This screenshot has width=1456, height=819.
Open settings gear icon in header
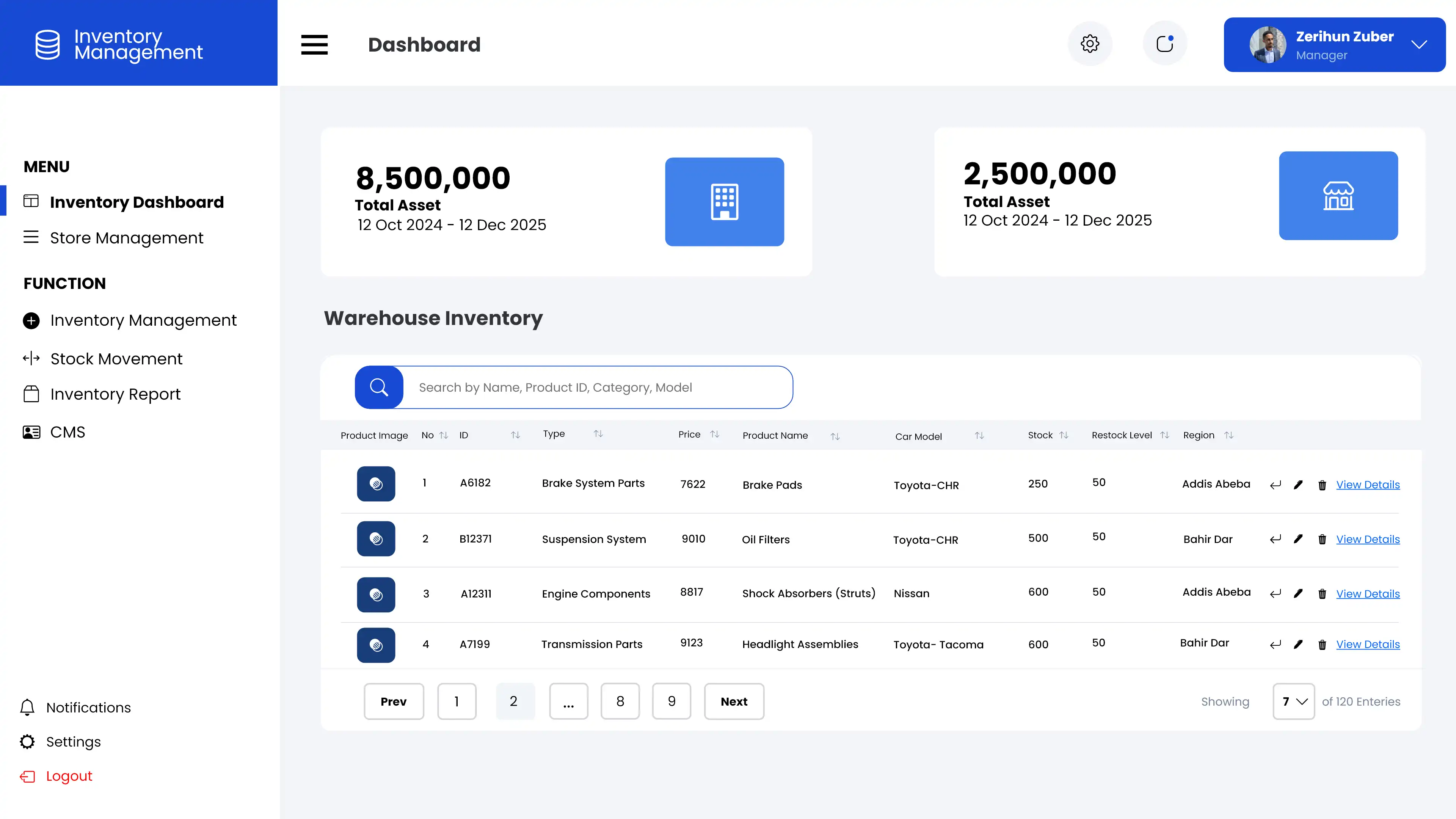pos(1090,44)
